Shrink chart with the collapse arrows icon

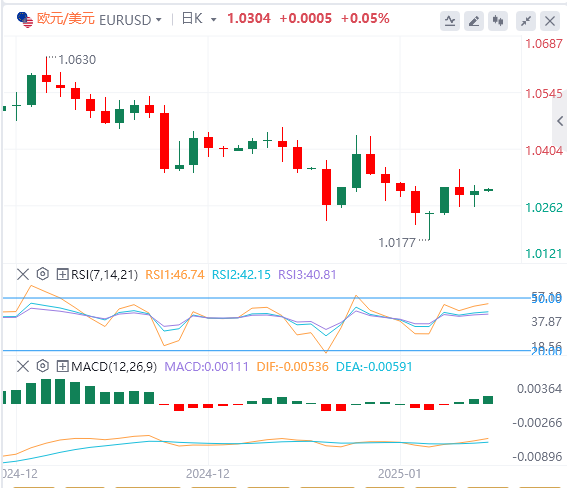(x=526, y=21)
